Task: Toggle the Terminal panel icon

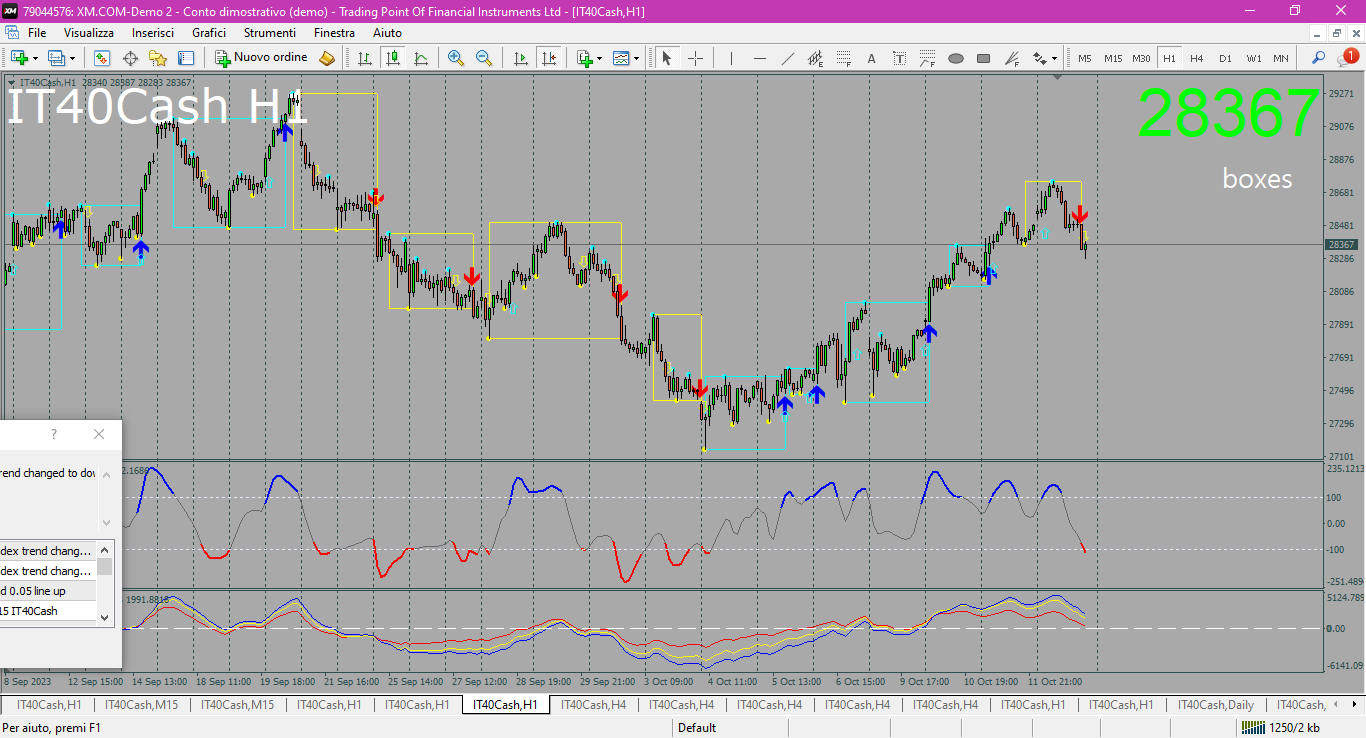Action: coord(186,58)
